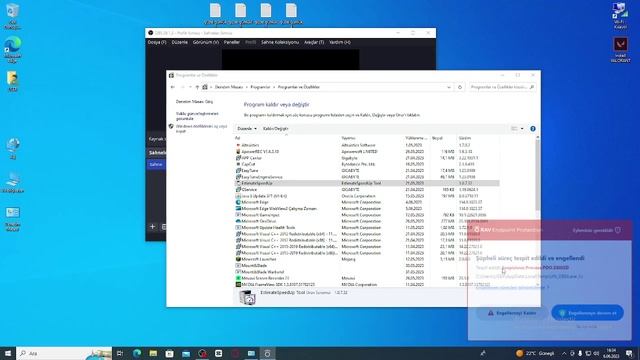Select Microsoft Edge row in list
Screen dimensions: 640x360
click(367, 202)
